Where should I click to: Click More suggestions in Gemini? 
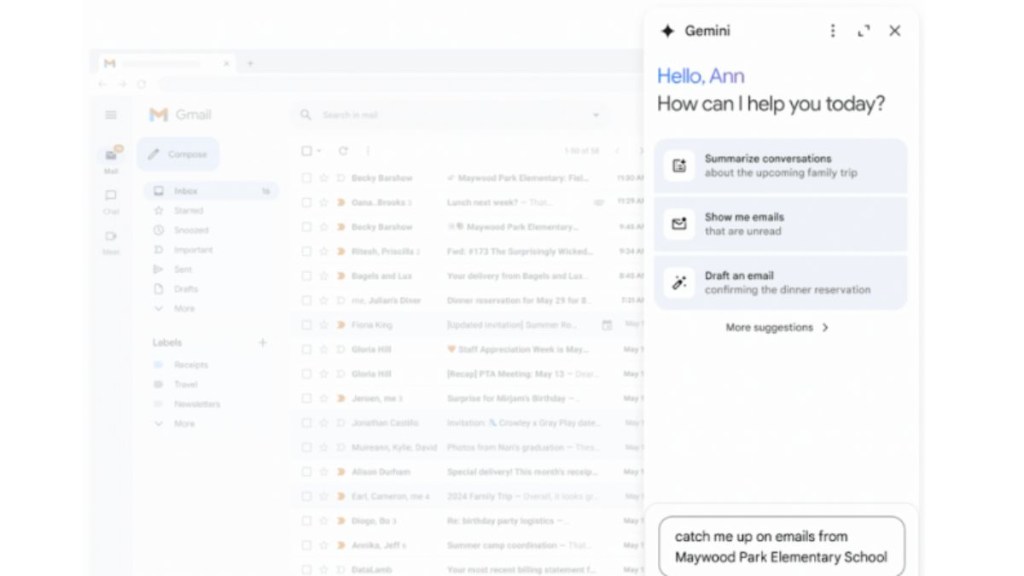click(777, 327)
